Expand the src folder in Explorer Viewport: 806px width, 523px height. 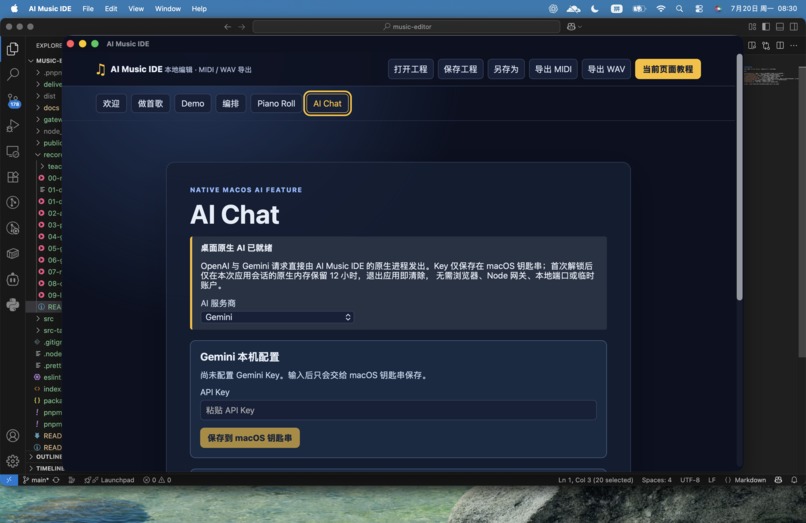46,319
